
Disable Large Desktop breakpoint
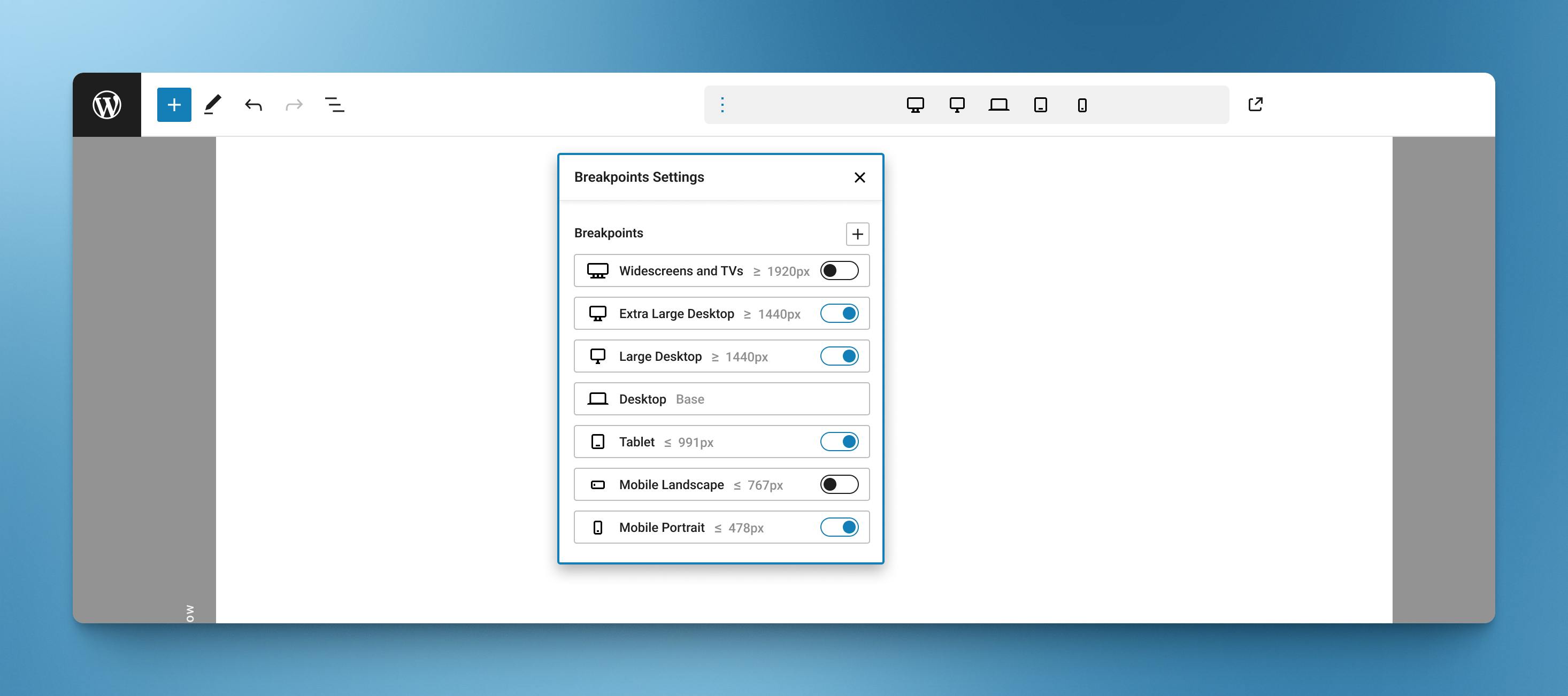point(839,356)
